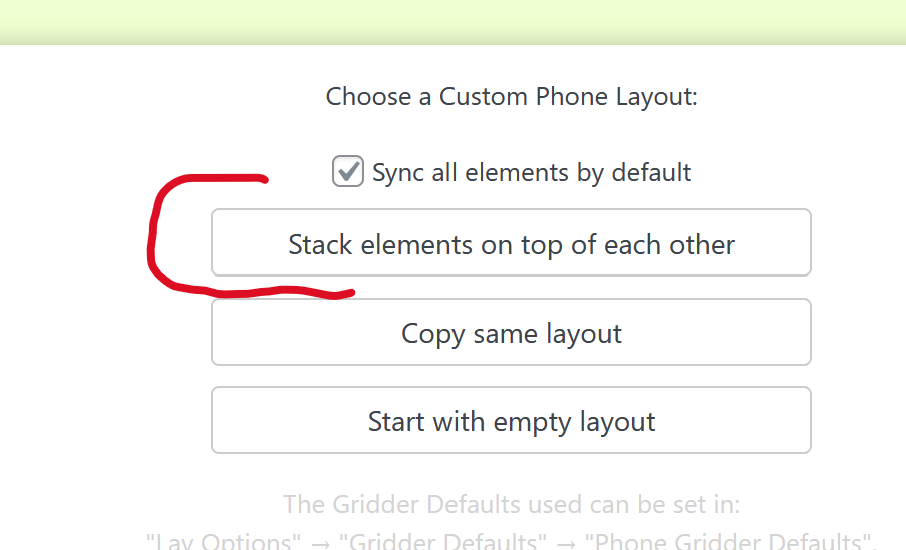Select the Copy same layout button
The width and height of the screenshot is (906, 550).
coord(511,332)
